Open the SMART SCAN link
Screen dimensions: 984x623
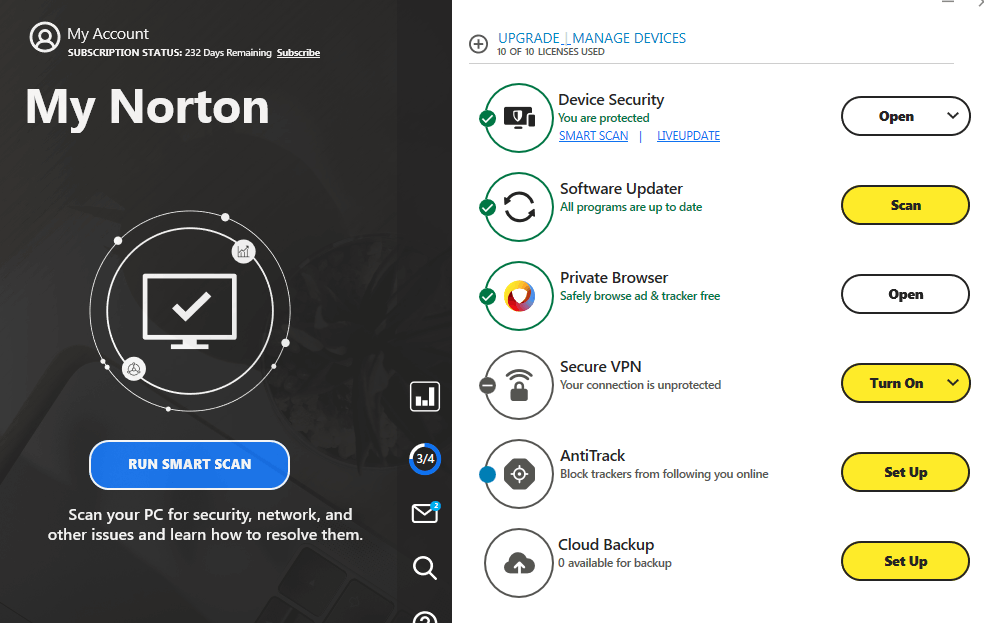click(593, 136)
